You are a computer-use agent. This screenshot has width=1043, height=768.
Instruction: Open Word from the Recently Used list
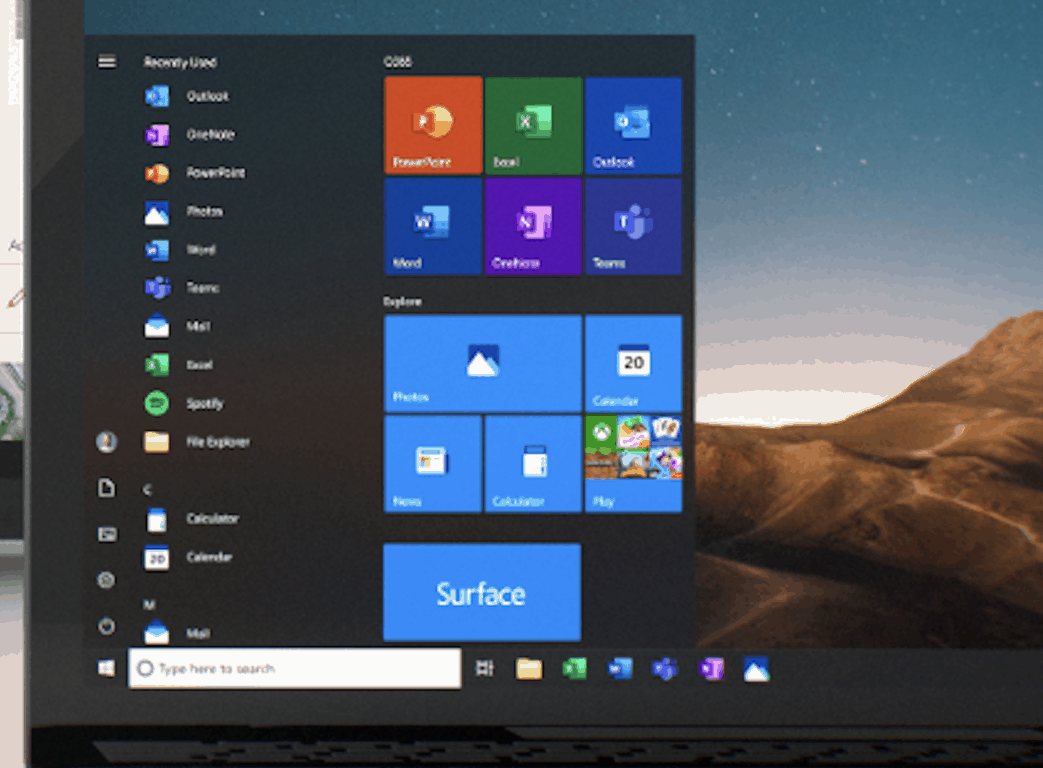click(x=180, y=250)
